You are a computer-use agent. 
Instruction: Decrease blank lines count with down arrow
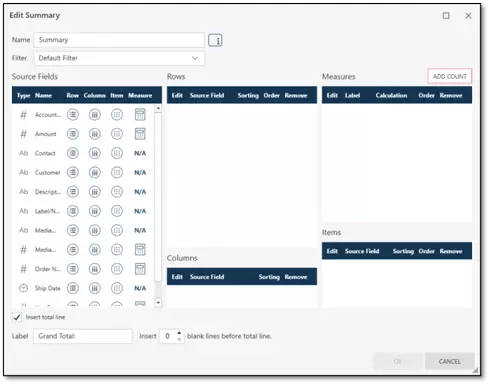click(x=179, y=339)
